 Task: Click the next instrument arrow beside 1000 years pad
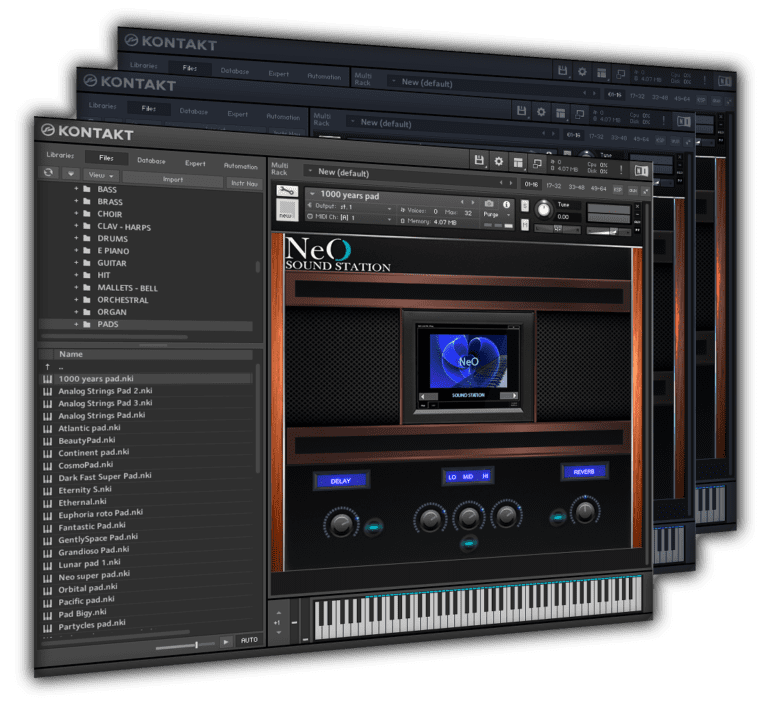pyautogui.click(x=472, y=202)
